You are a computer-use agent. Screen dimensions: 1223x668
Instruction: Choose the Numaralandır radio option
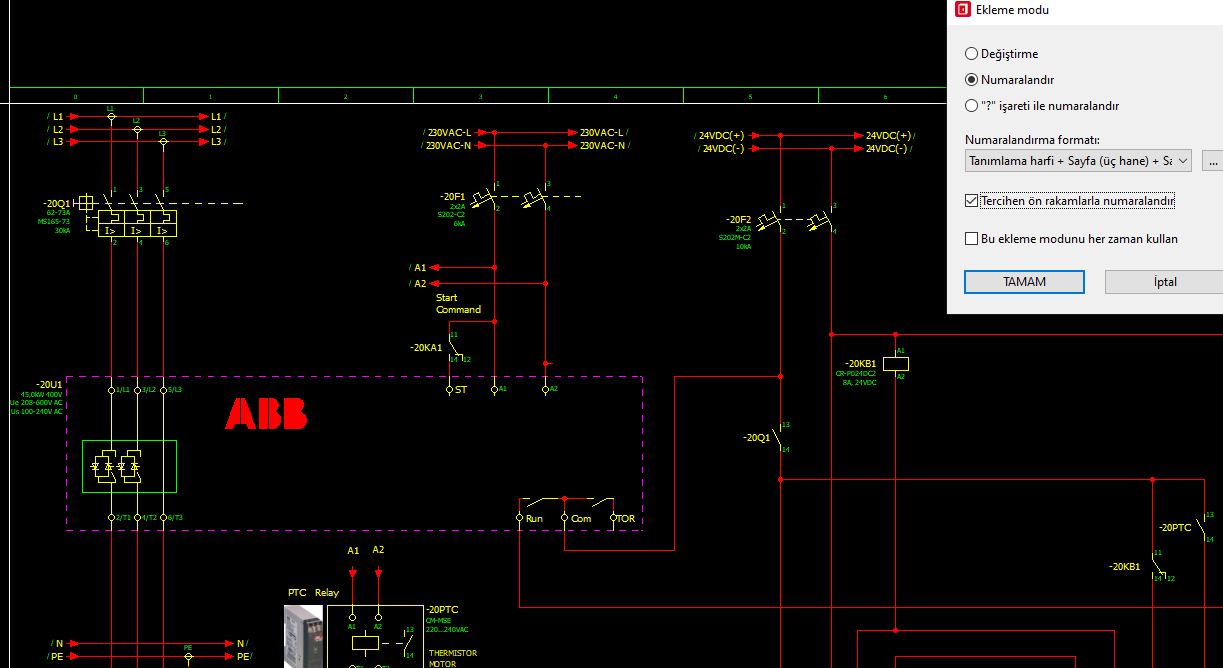click(x=1010, y=80)
